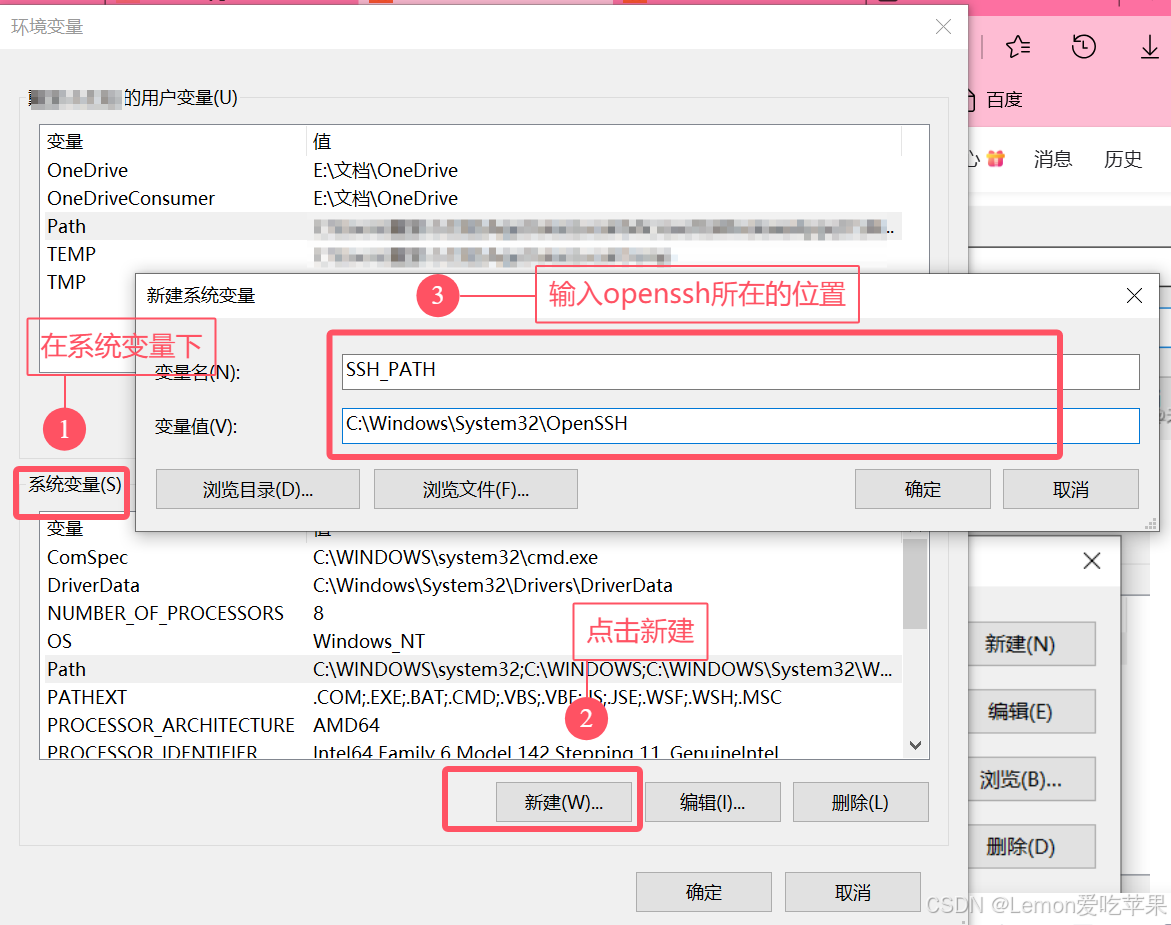Click the 变量值 input field
The image size is (1171, 925).
coord(740,426)
